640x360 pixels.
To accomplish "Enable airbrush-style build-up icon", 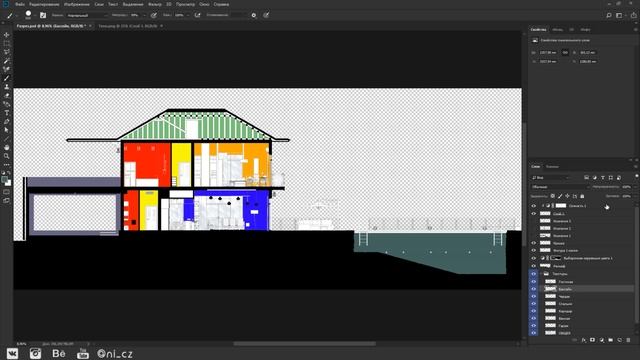I will 198,15.
